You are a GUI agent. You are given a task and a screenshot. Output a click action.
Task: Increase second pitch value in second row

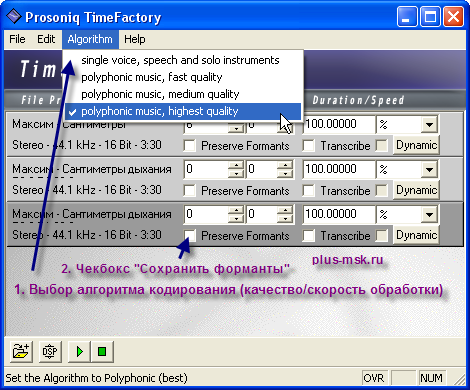tap(285, 165)
